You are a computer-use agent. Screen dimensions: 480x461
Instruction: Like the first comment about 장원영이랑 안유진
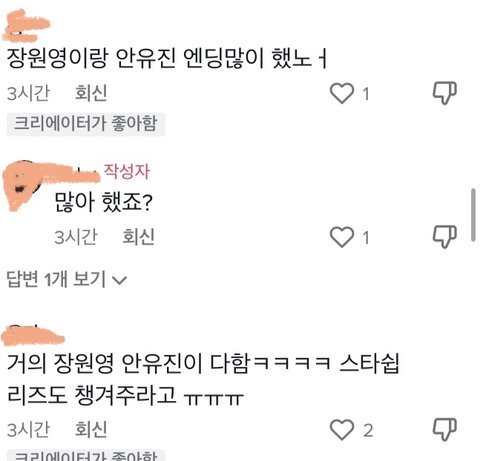(342, 93)
